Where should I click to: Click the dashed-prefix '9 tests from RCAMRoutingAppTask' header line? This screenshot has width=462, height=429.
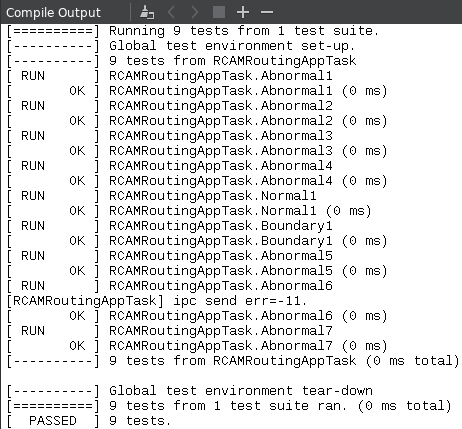tap(182, 61)
